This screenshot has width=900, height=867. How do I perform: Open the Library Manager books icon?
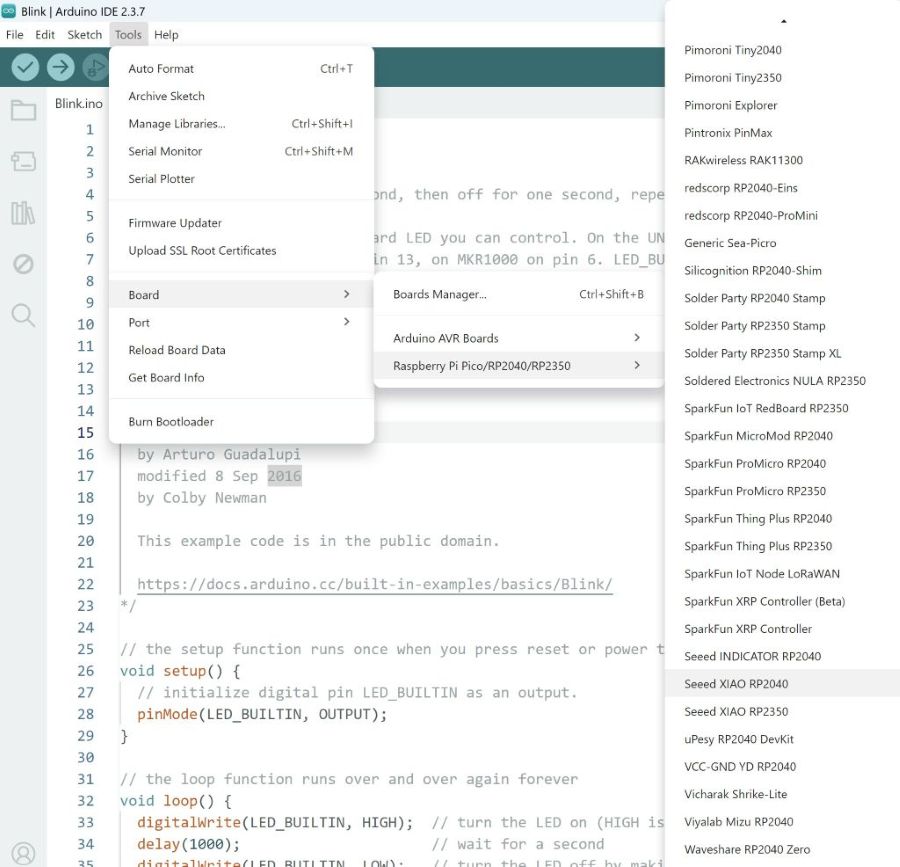coord(24,213)
